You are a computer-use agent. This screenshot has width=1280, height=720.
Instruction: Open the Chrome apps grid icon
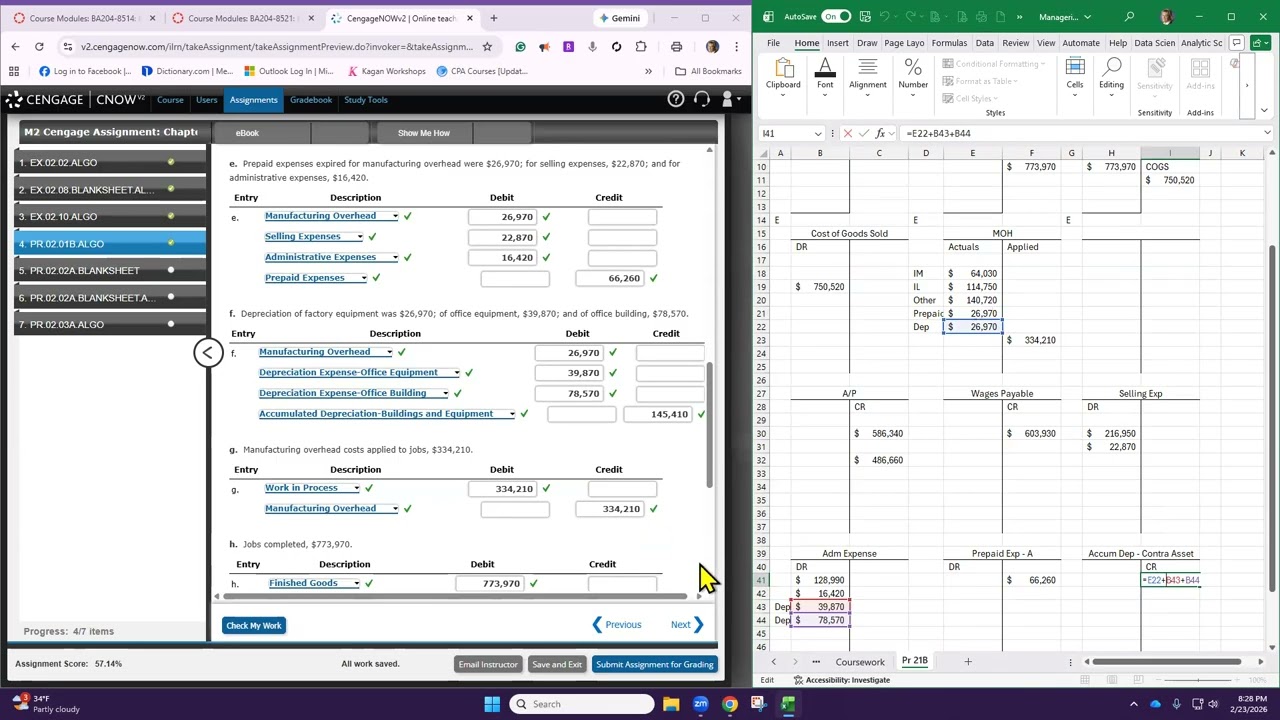pyautogui.click(x=14, y=71)
